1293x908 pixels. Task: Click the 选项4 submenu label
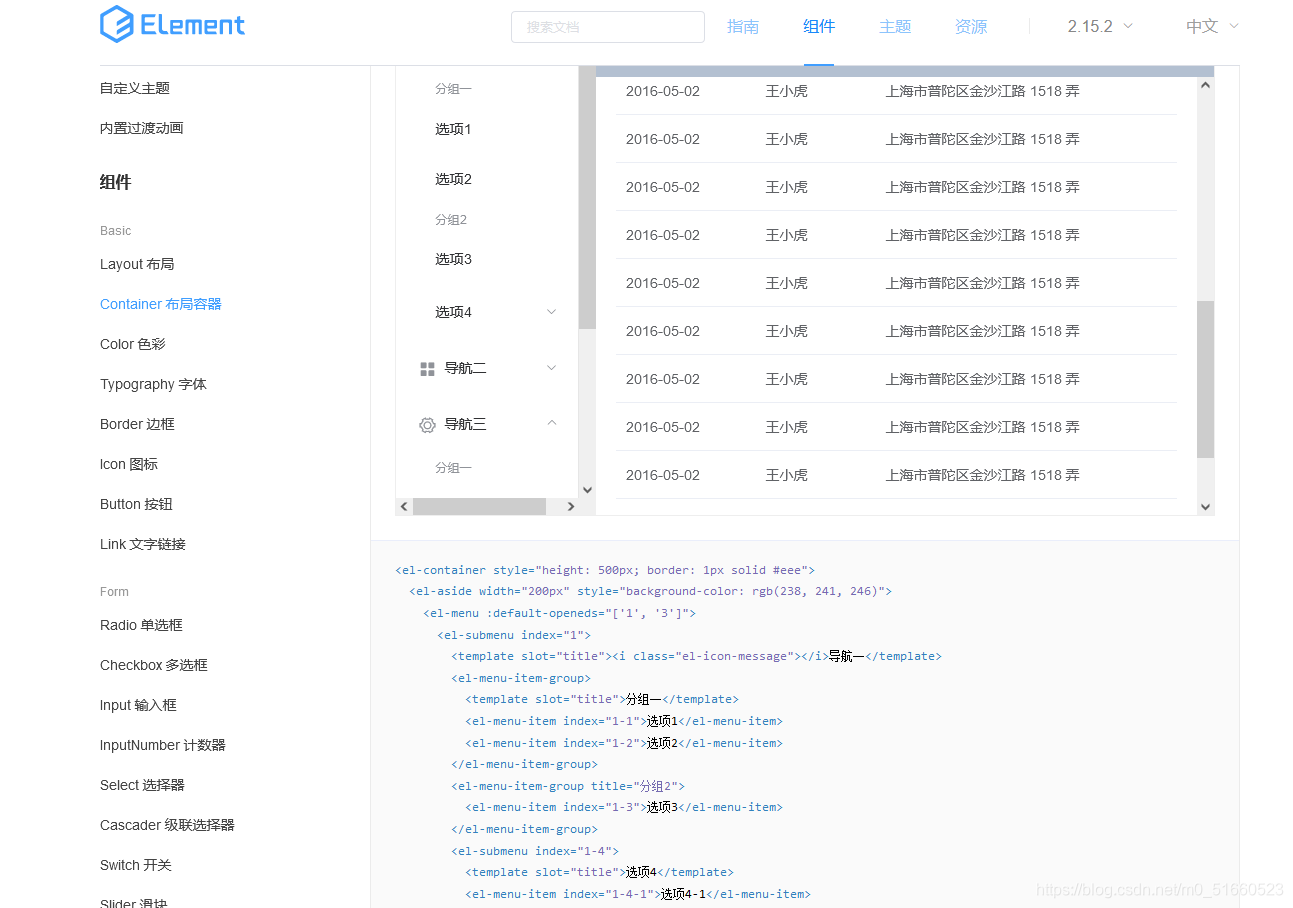point(453,312)
